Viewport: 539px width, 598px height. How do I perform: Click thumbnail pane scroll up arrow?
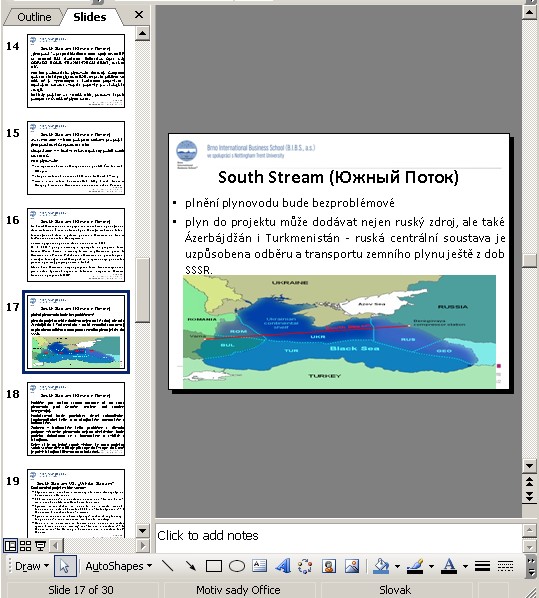coord(142,33)
